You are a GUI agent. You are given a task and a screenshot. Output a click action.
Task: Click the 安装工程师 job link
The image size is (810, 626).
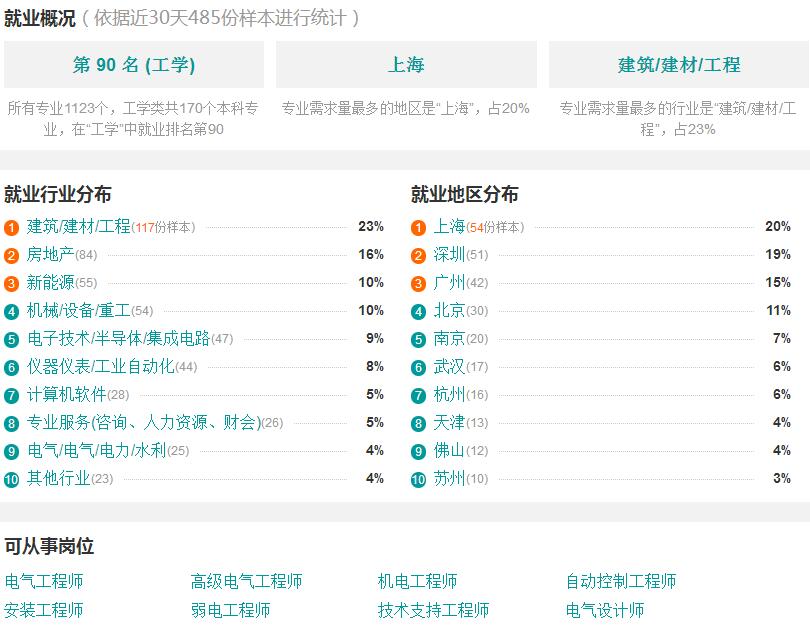click(x=44, y=610)
